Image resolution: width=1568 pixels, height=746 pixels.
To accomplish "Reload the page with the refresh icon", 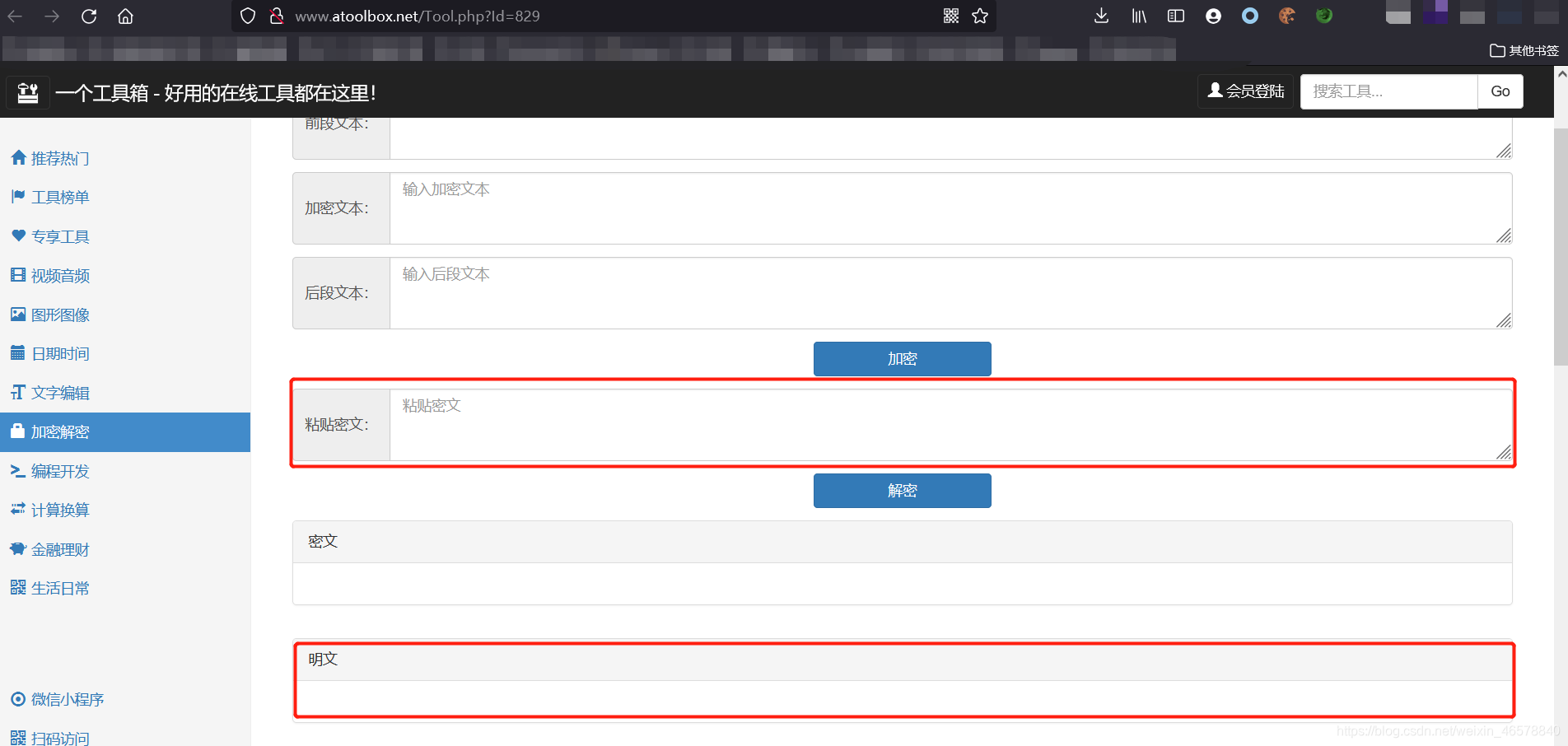I will click(x=89, y=16).
